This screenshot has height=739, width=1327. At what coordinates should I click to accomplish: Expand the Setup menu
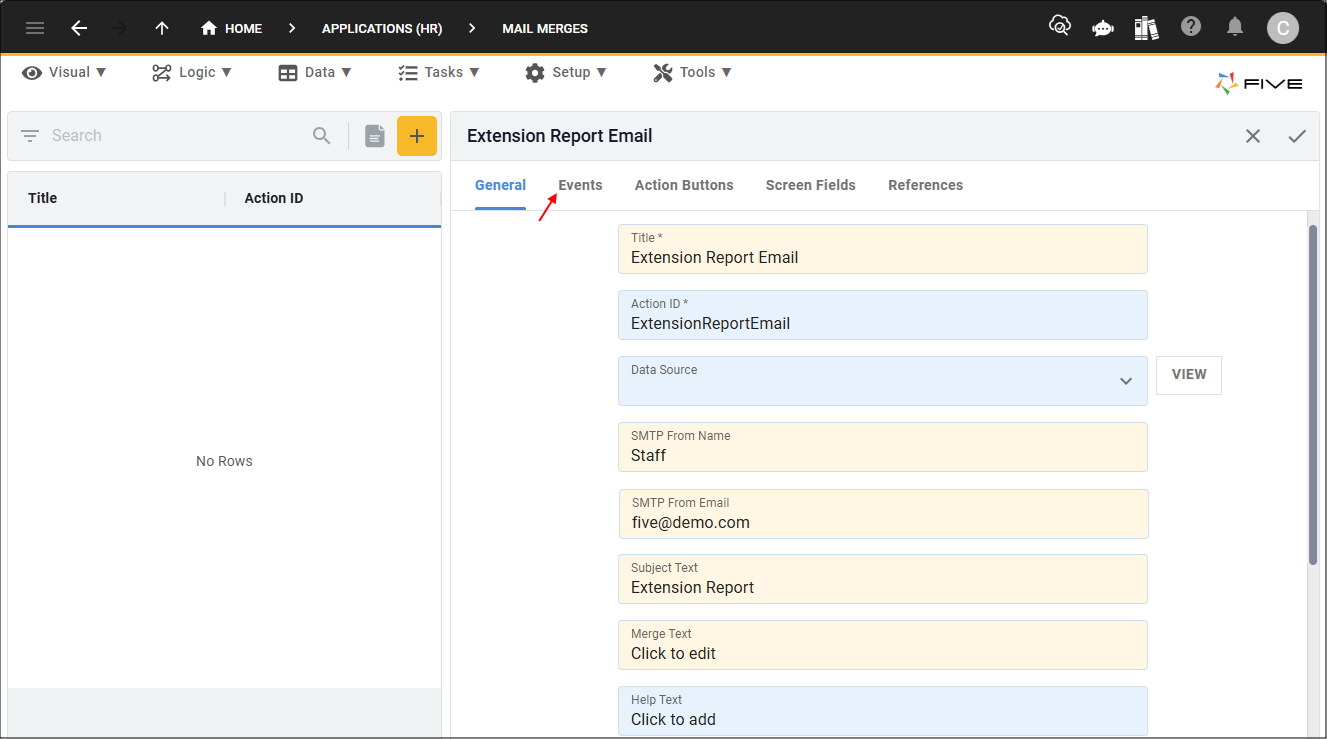(566, 72)
